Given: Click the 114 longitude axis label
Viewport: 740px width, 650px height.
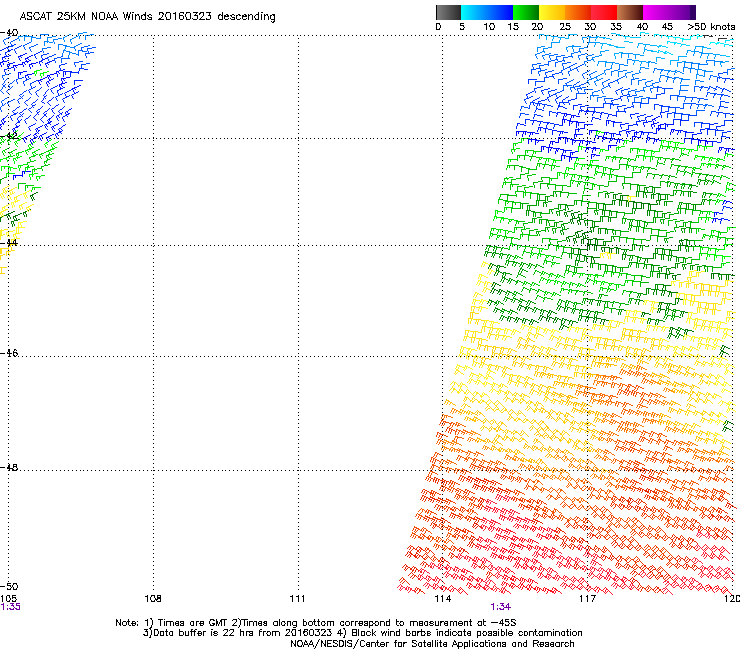Looking at the screenshot, I should (443, 599).
